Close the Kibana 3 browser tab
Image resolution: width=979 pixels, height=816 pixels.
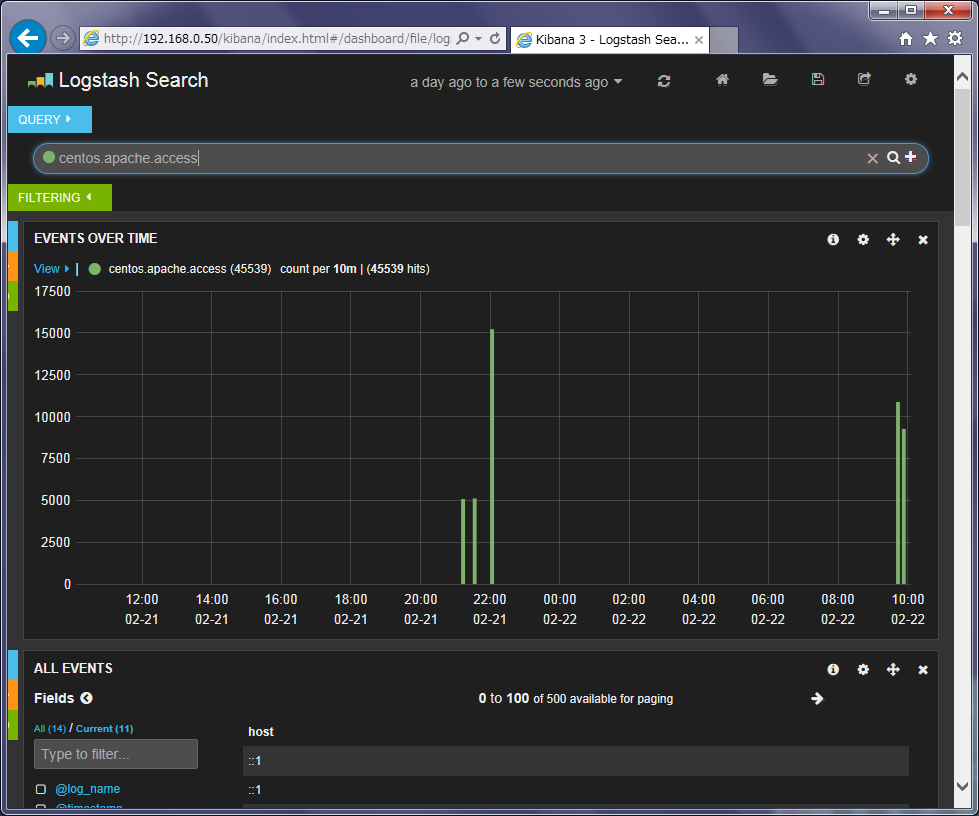click(699, 40)
